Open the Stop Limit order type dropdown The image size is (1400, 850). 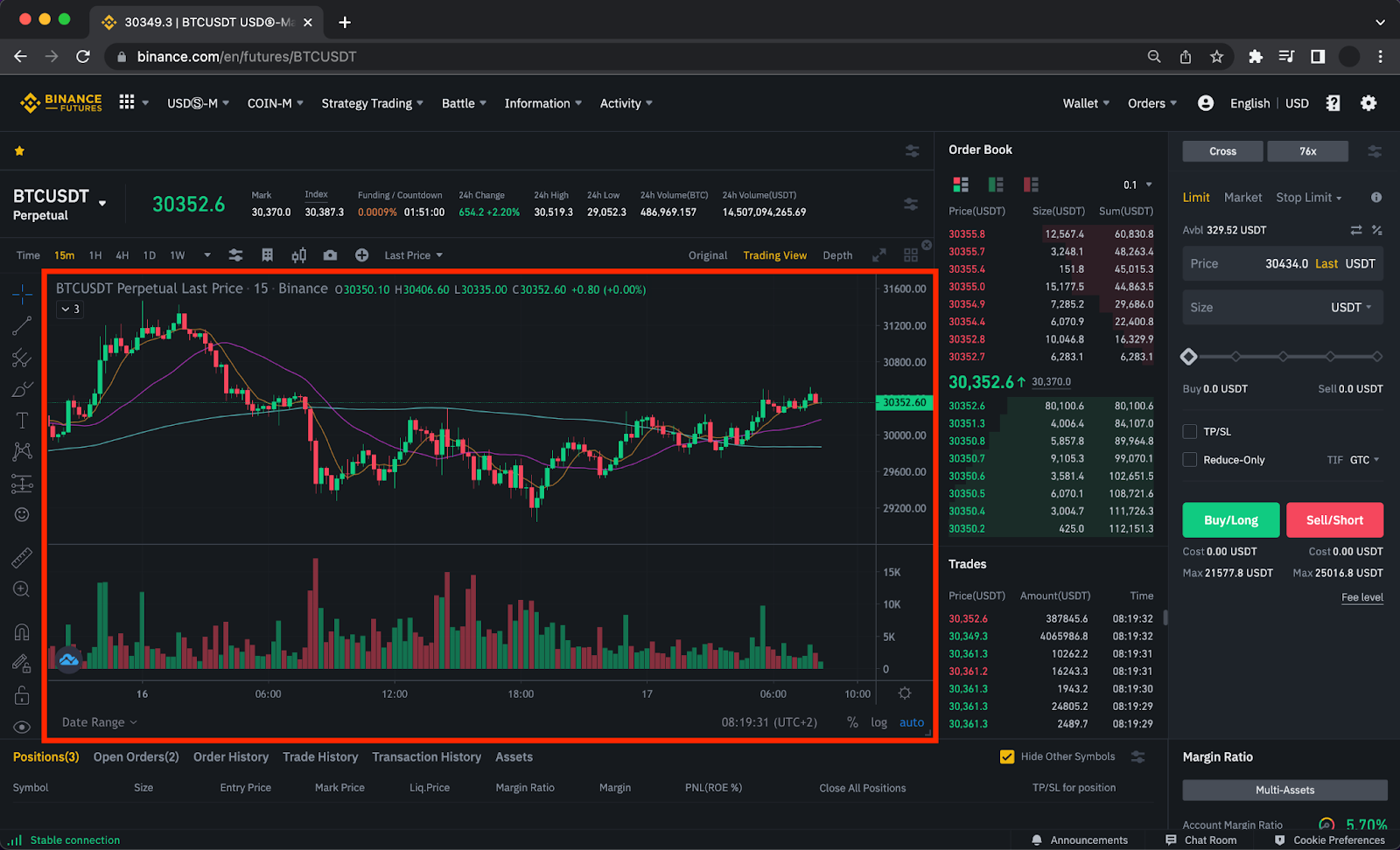pos(1309,198)
